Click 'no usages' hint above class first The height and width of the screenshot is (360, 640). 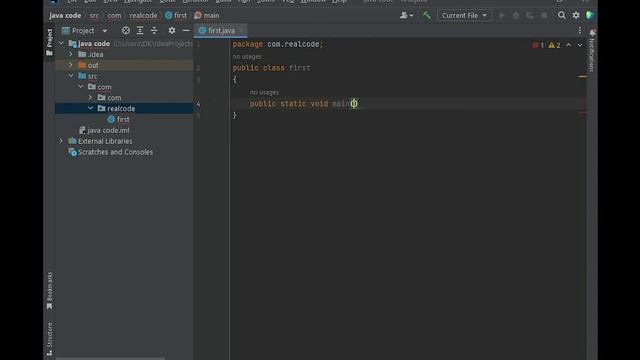pos(247,57)
